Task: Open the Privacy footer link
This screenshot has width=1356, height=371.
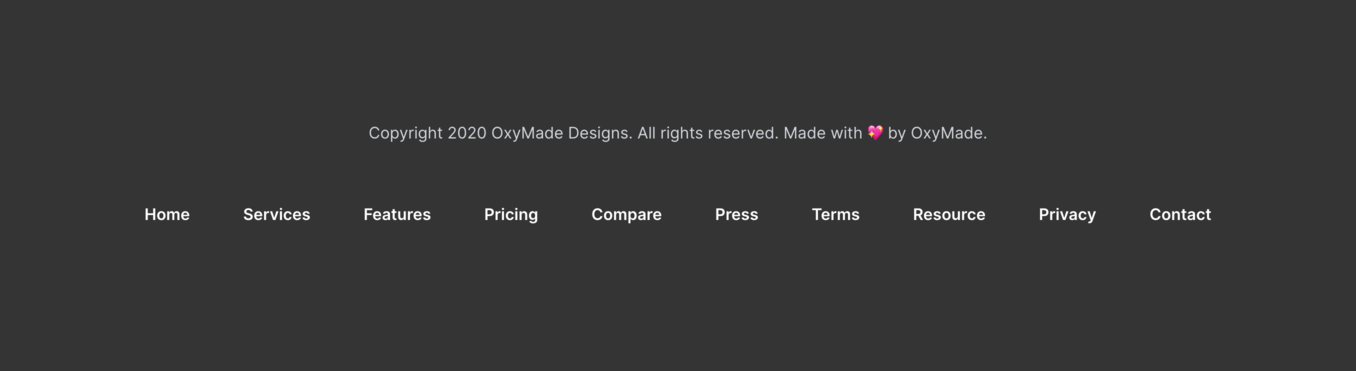Action: tap(1067, 214)
